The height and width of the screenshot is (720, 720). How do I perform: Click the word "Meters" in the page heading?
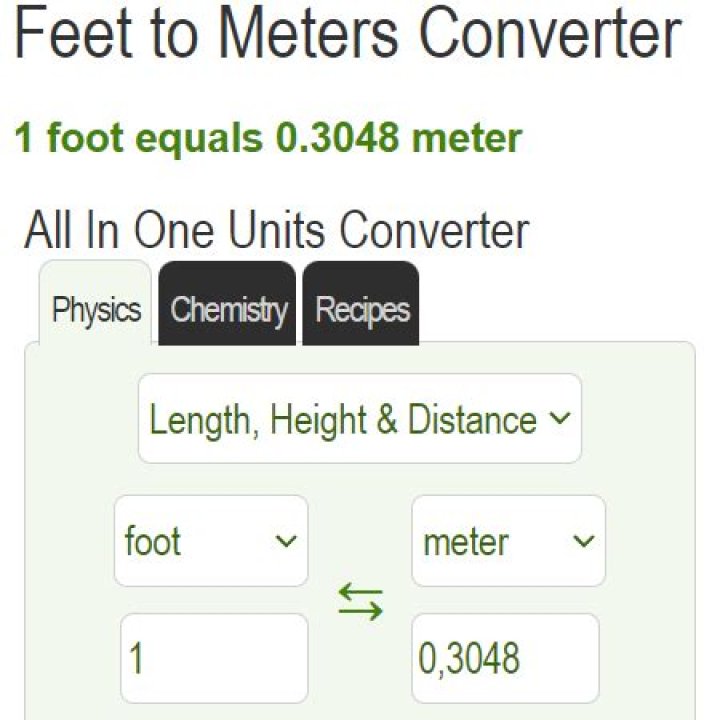point(310,34)
